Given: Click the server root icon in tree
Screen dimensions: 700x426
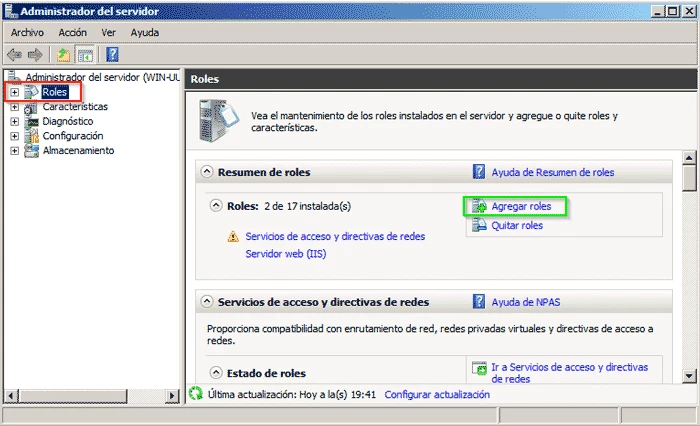Looking at the screenshot, I should [x=14, y=77].
